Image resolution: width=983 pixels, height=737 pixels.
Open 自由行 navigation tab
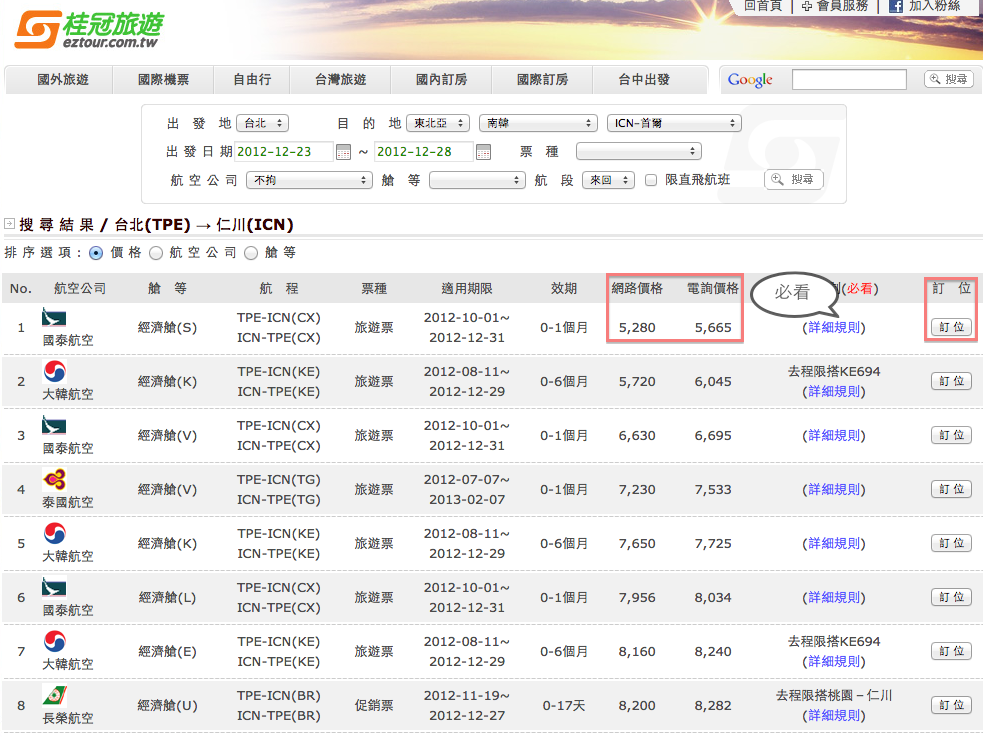click(x=252, y=80)
